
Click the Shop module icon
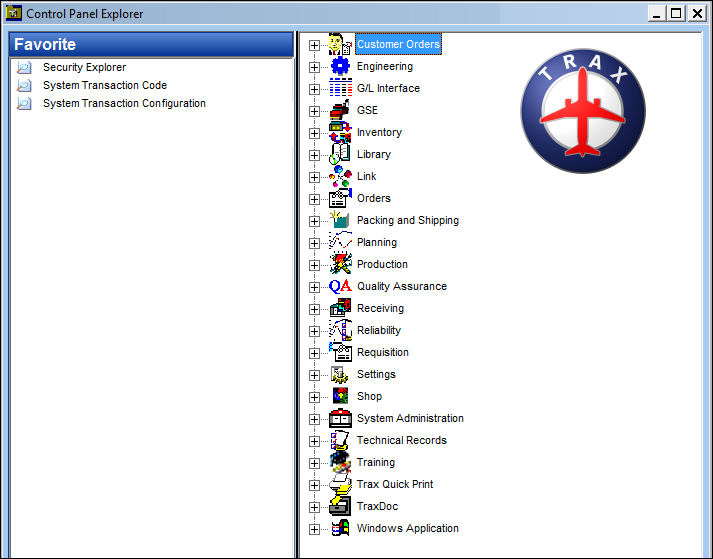[x=340, y=396]
